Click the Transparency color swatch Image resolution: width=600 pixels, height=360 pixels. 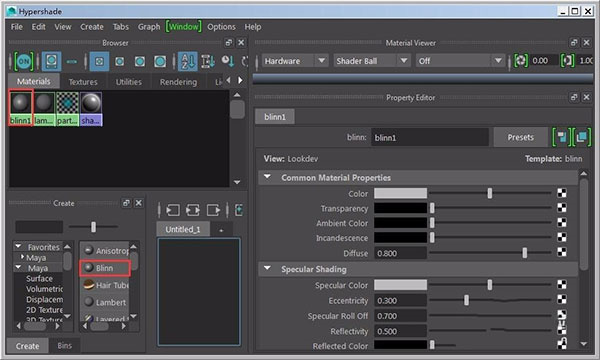tap(400, 208)
